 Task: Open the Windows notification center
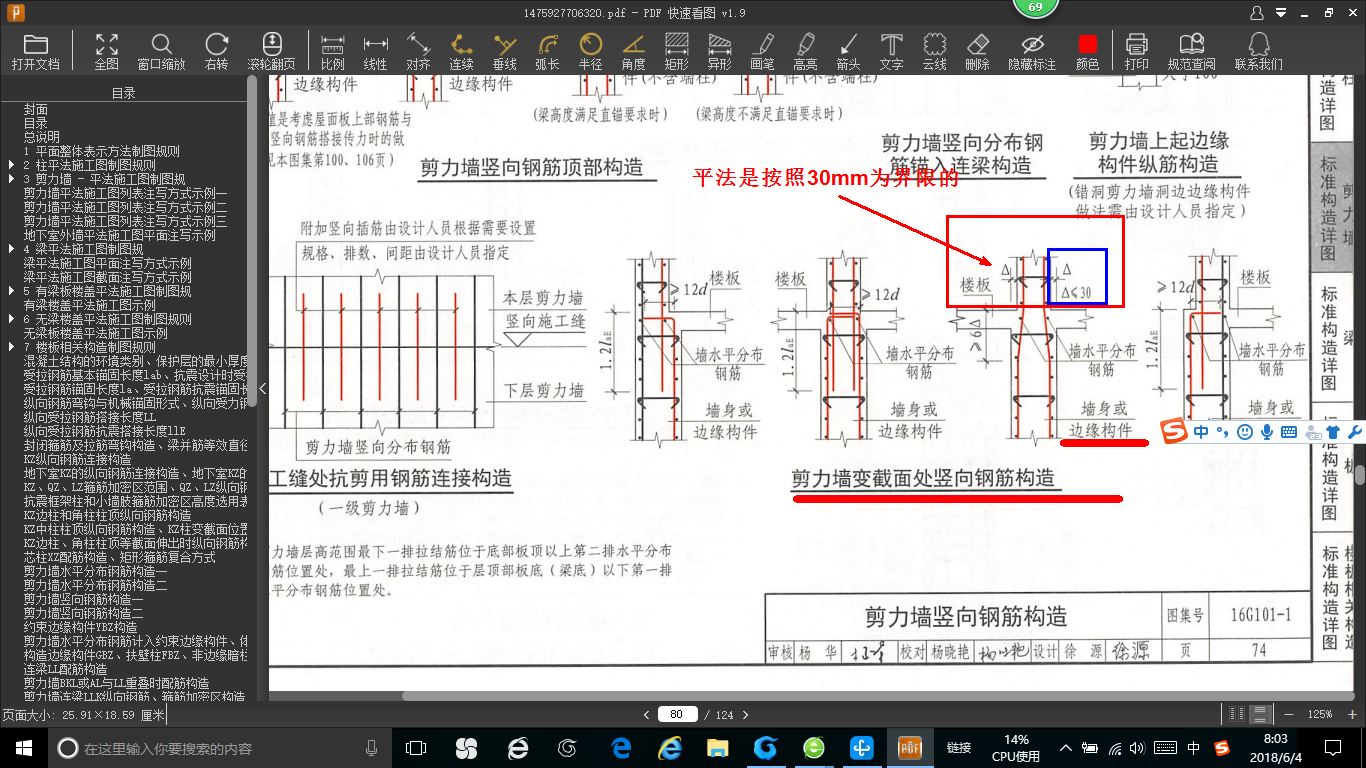click(x=1333, y=748)
